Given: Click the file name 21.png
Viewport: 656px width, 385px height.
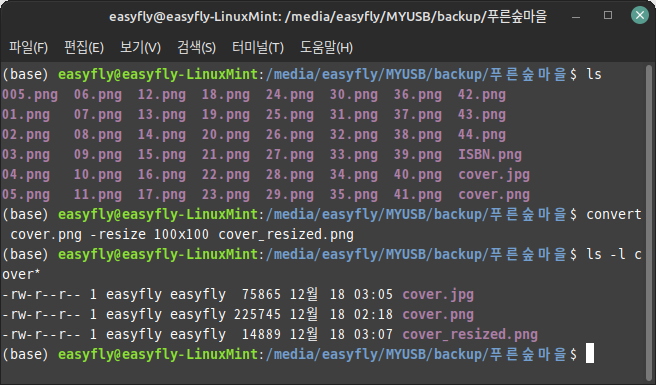Looking at the screenshot, I should (x=226, y=154).
